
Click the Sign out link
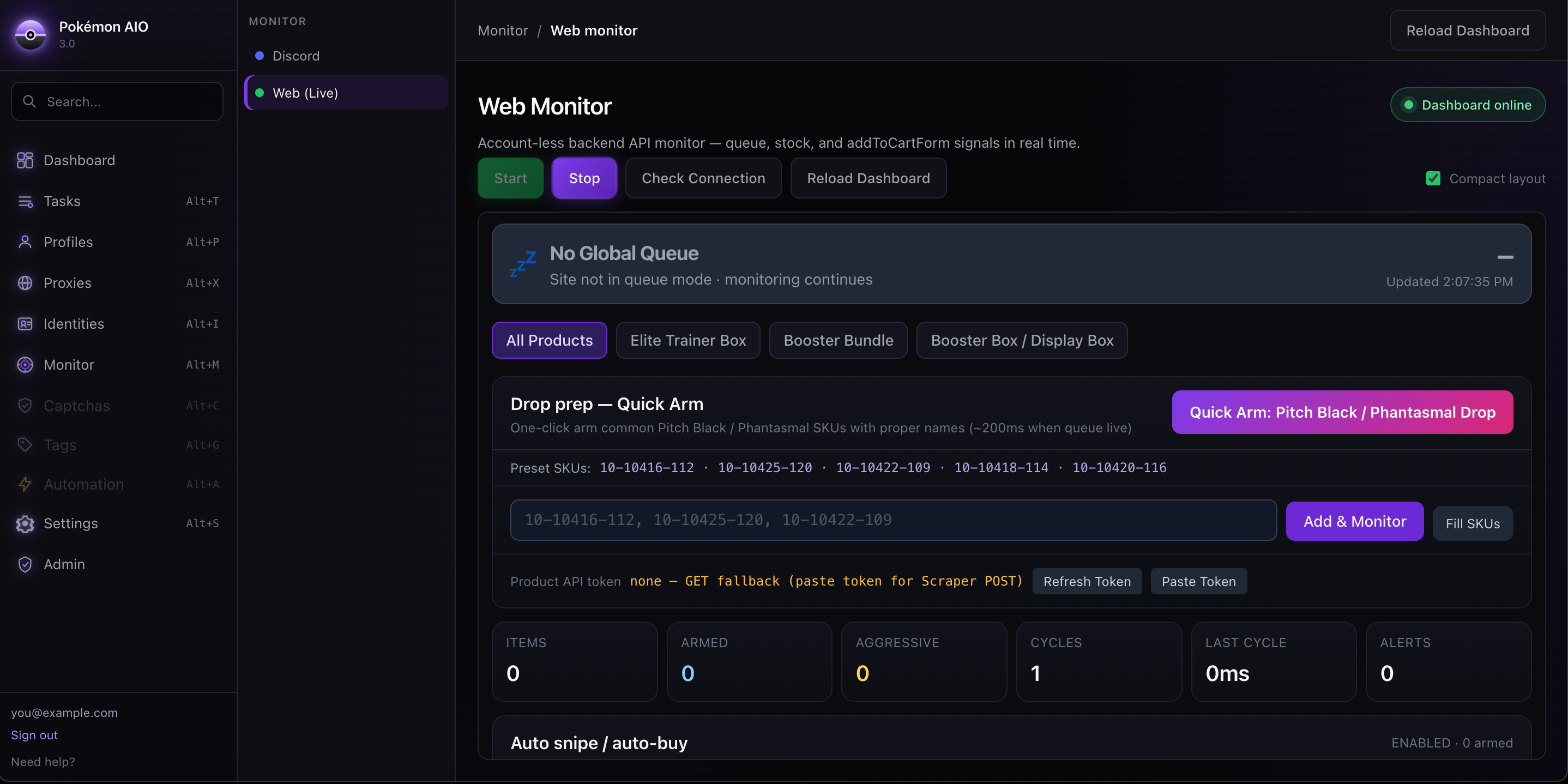pos(34,735)
